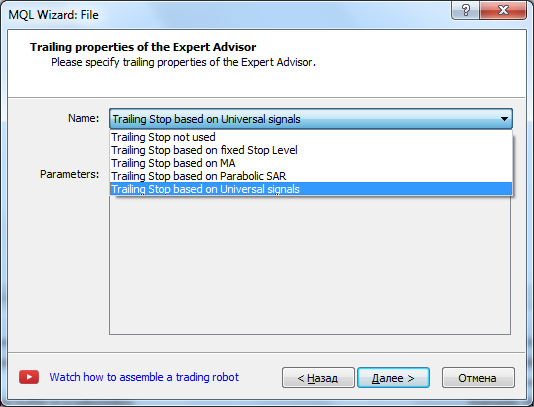Click the Please specify trailing properties description text

tap(183, 62)
